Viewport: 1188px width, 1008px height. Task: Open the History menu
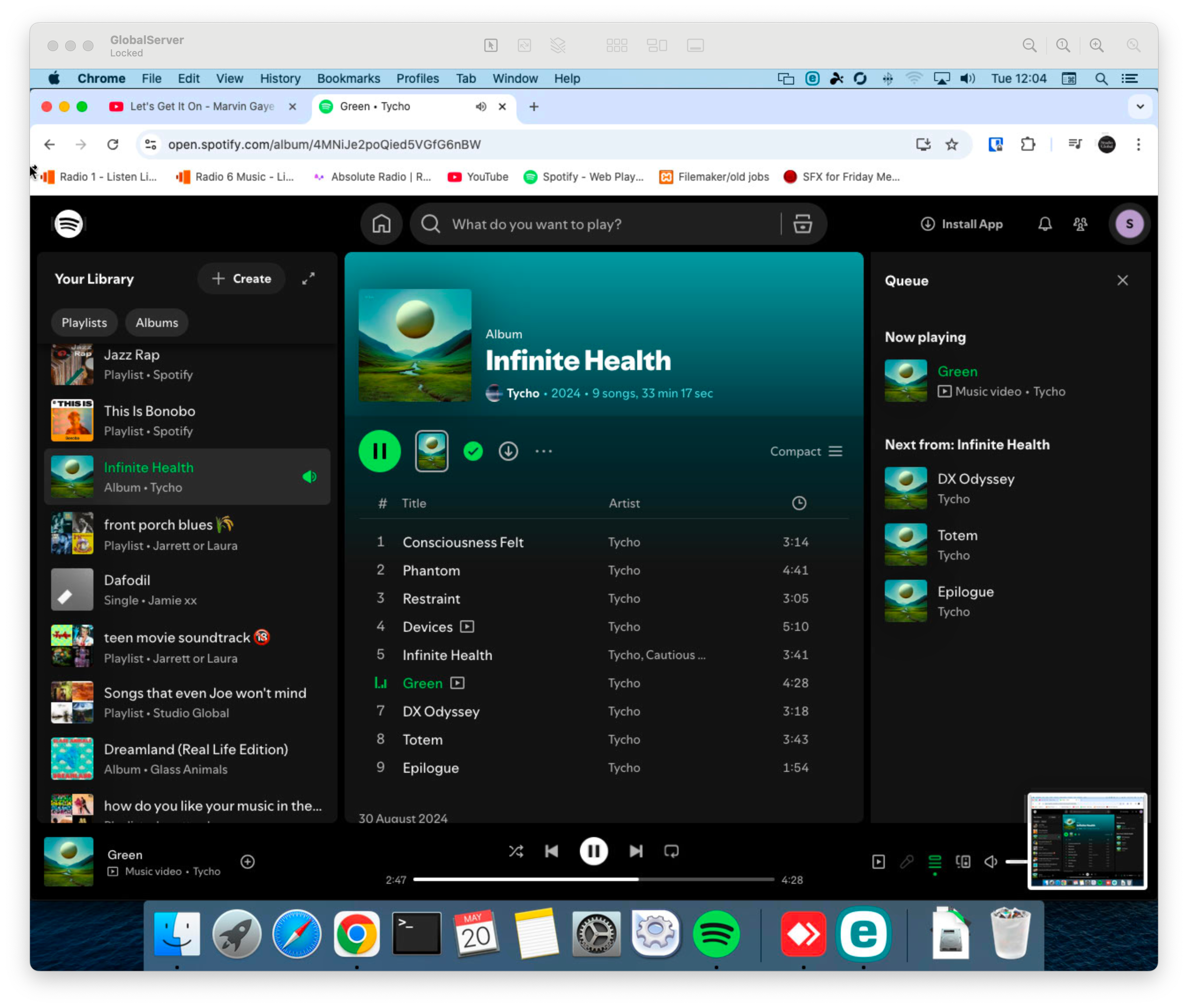(280, 78)
